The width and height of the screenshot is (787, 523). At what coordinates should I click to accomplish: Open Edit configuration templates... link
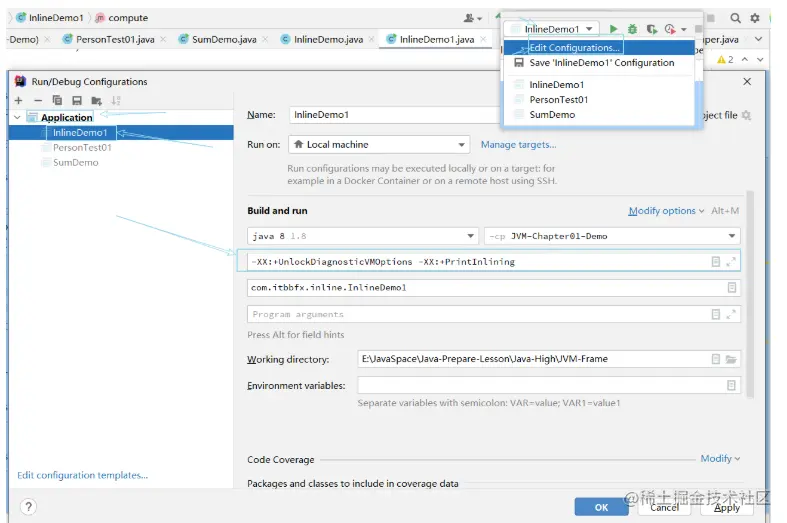click(83, 475)
